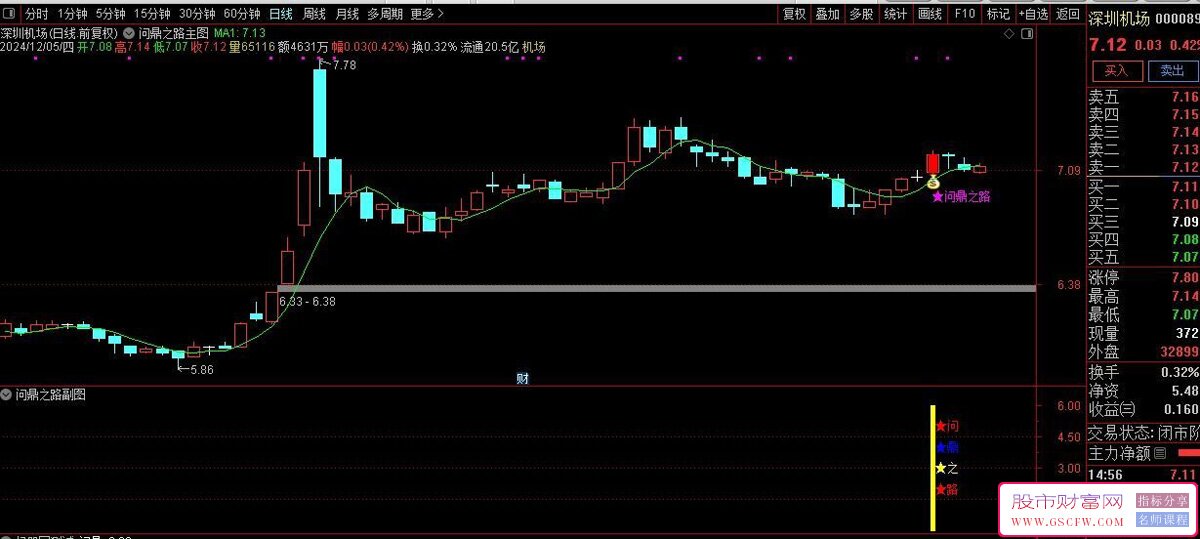
Task: Click the 14:56 trade tick row
Action: click(1144, 474)
